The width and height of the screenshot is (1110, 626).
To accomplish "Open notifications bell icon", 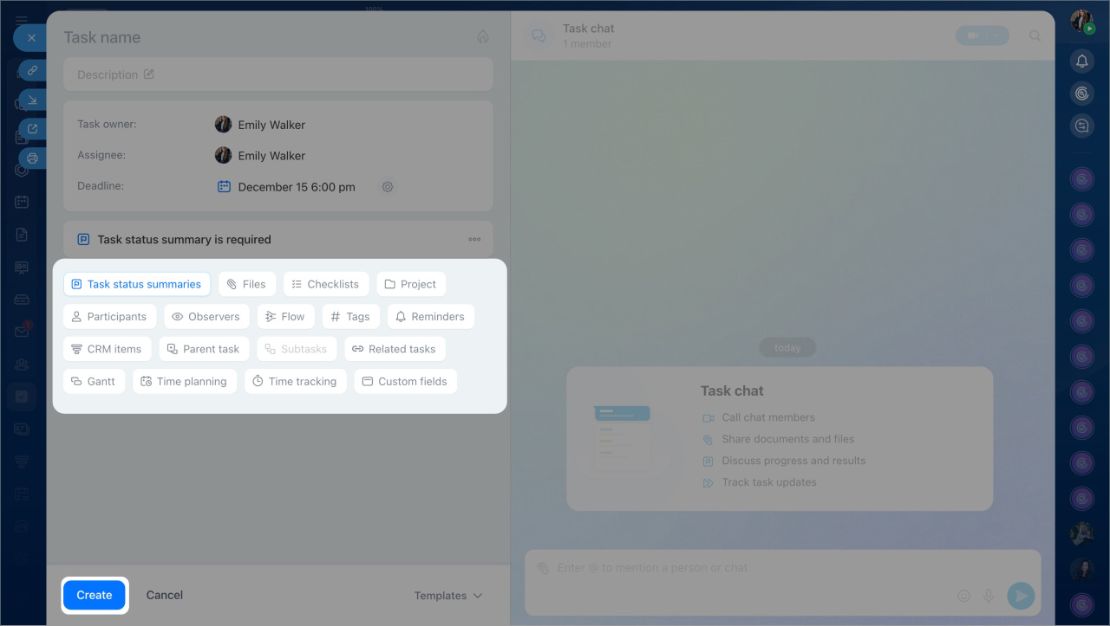I will tap(1082, 62).
